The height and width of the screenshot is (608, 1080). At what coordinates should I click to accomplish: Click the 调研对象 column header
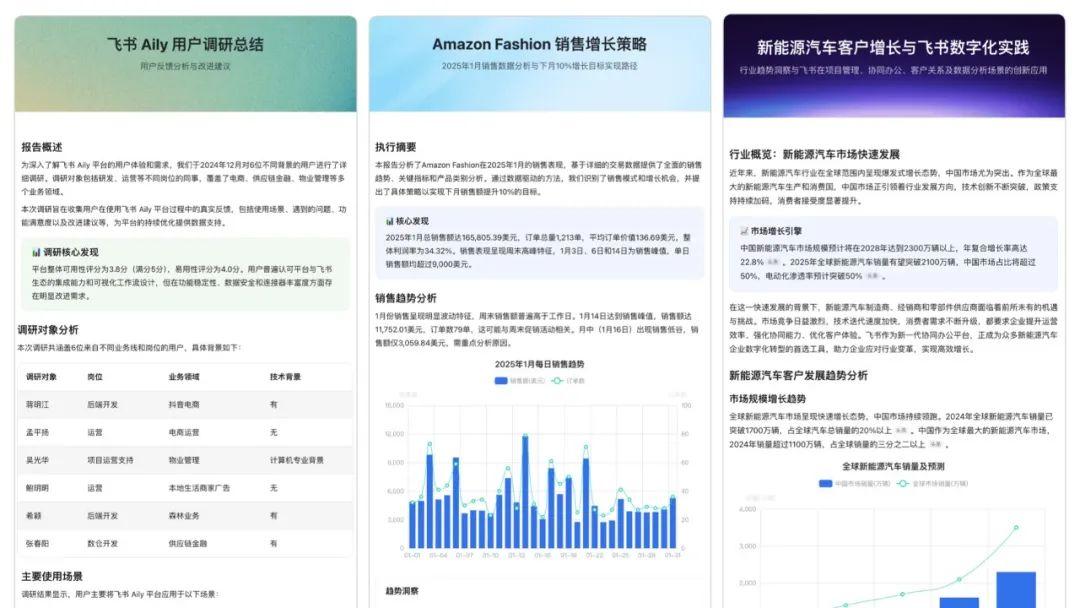tap(40, 377)
